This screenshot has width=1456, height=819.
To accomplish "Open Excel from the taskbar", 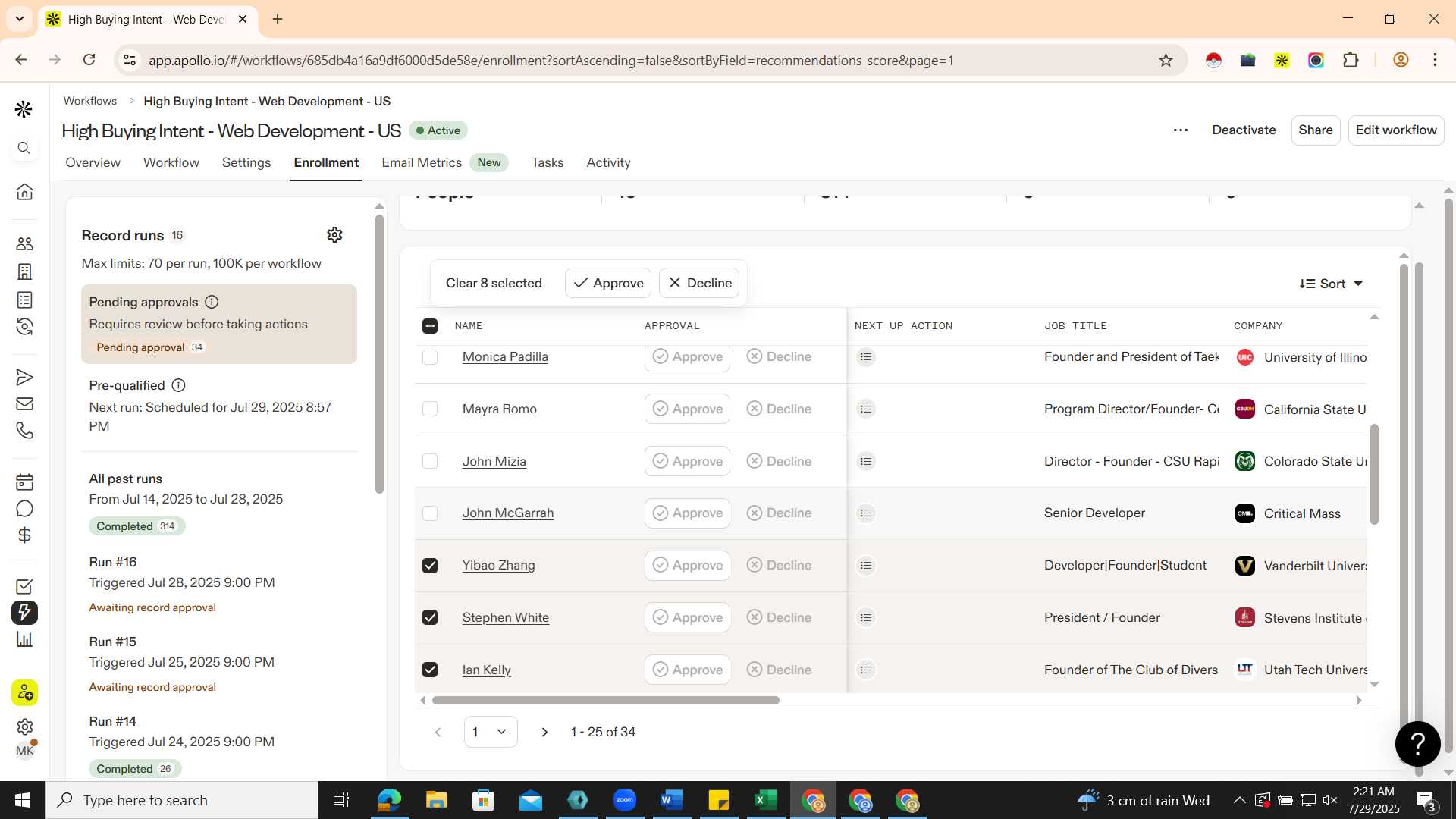I will 765,800.
